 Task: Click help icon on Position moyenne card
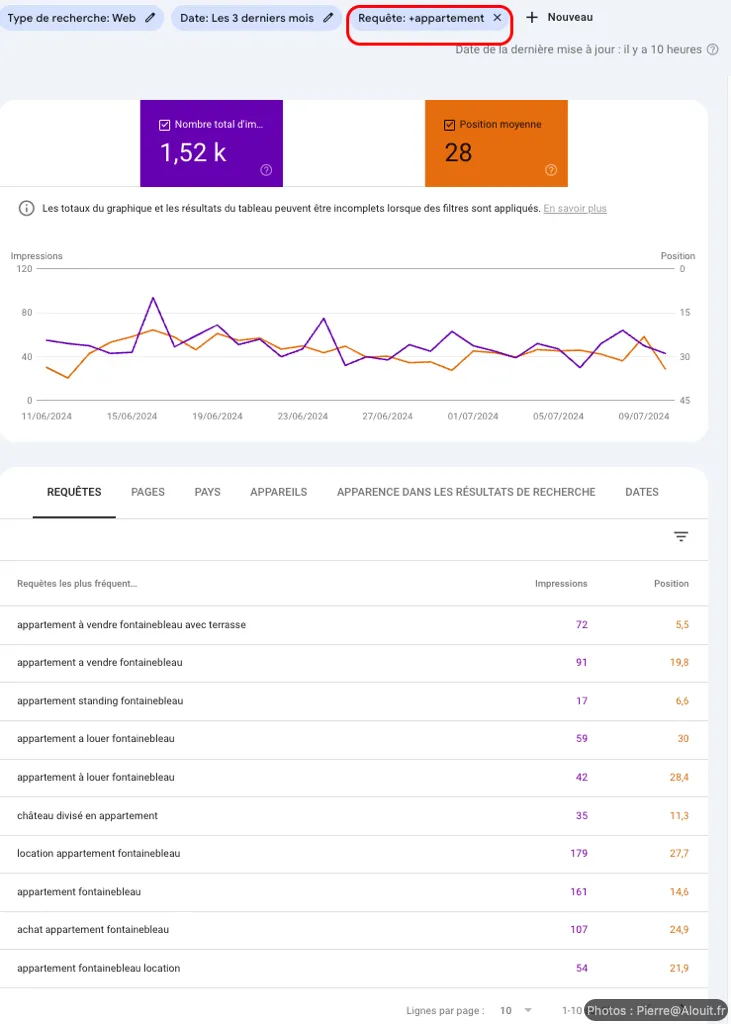[x=551, y=170]
